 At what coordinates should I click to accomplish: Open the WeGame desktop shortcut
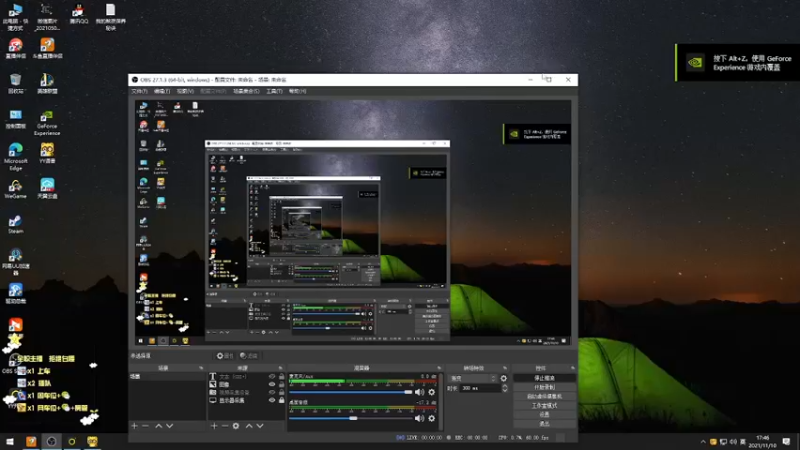(x=15, y=189)
